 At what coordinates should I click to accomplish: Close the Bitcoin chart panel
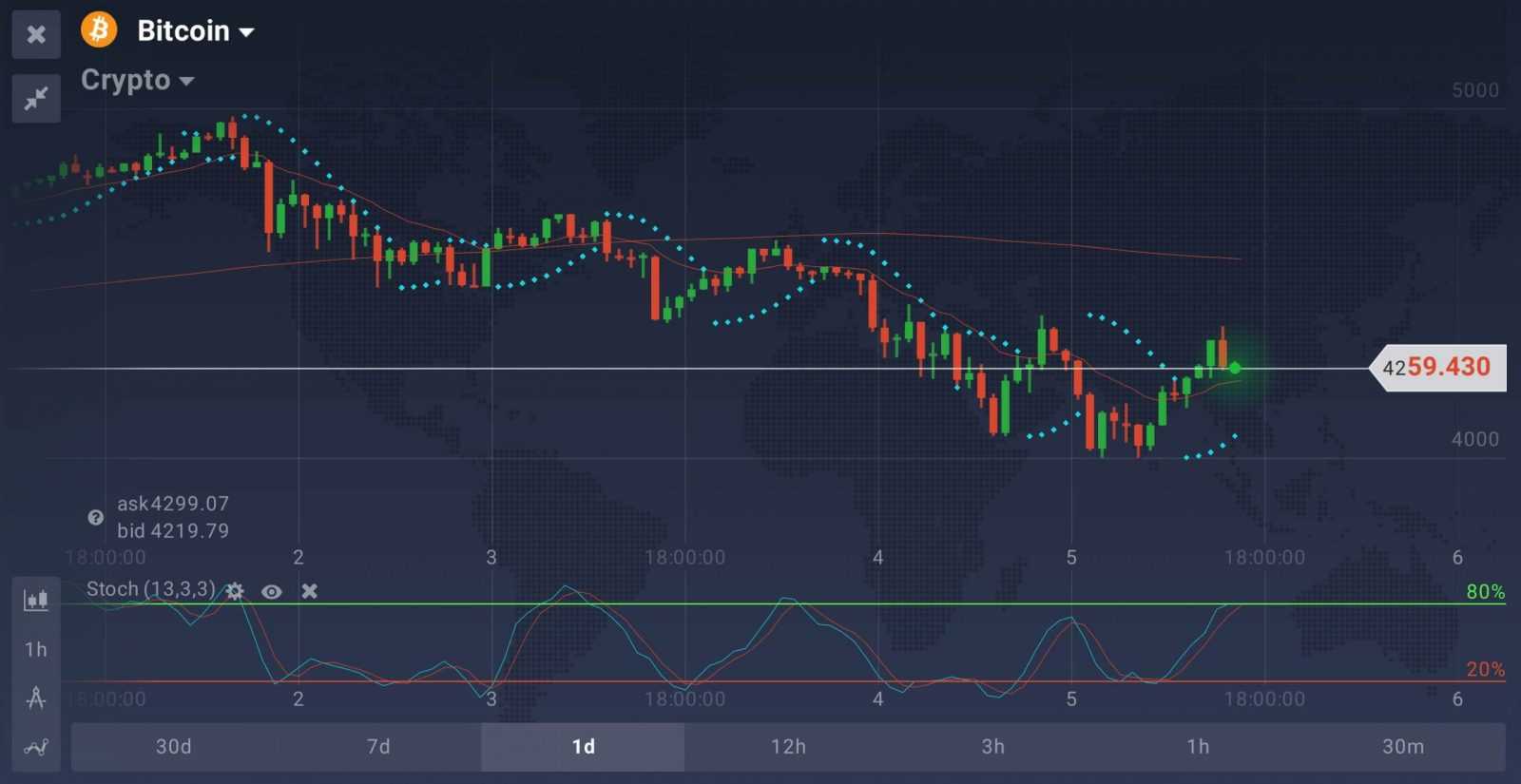pyautogui.click(x=36, y=34)
